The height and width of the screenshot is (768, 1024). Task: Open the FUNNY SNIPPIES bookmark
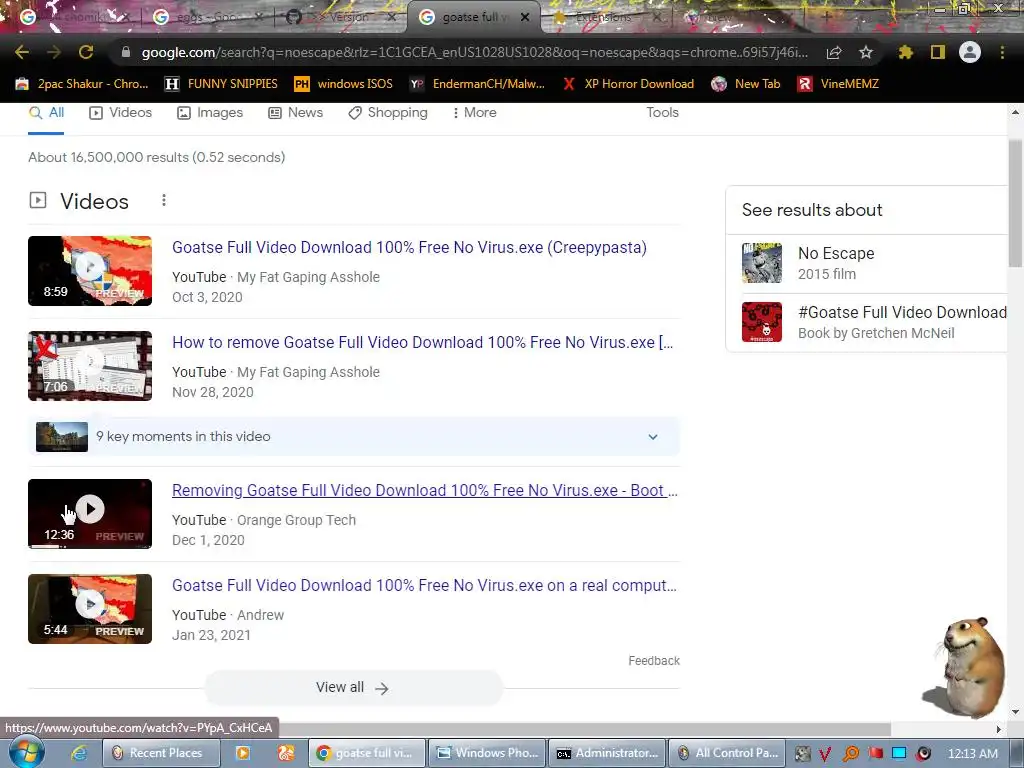point(221,84)
